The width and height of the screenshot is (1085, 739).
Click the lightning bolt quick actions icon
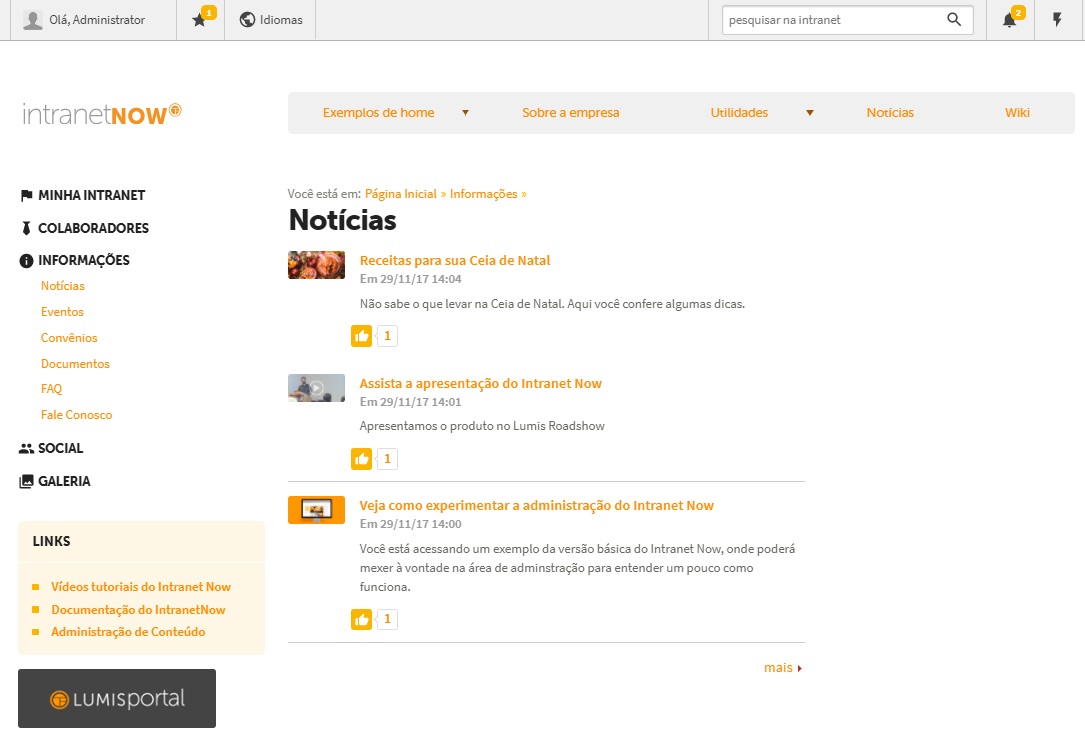point(1057,19)
